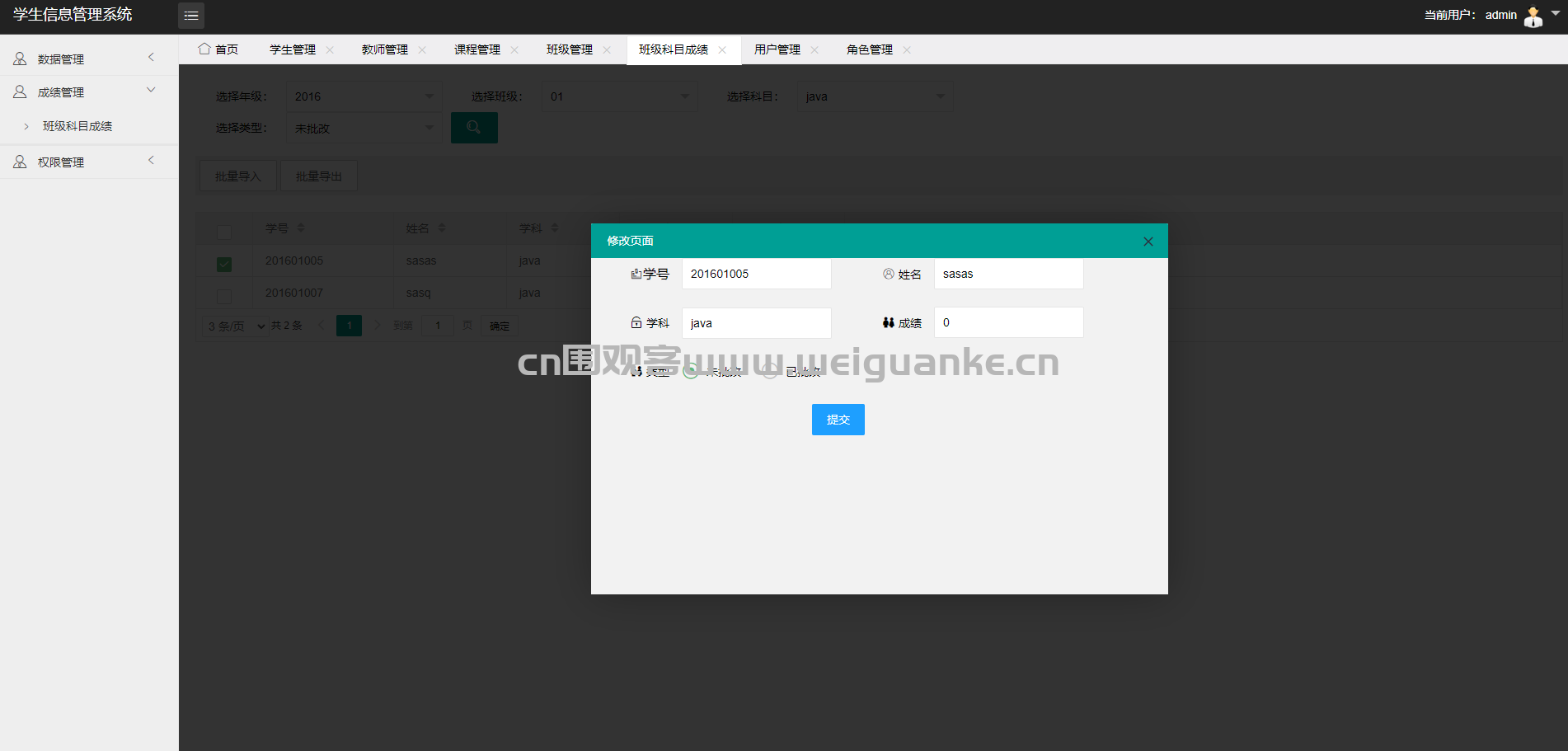Close the 班级科目成绩 tab via its X
Image resolution: width=1568 pixels, height=751 pixels.
pos(722,50)
